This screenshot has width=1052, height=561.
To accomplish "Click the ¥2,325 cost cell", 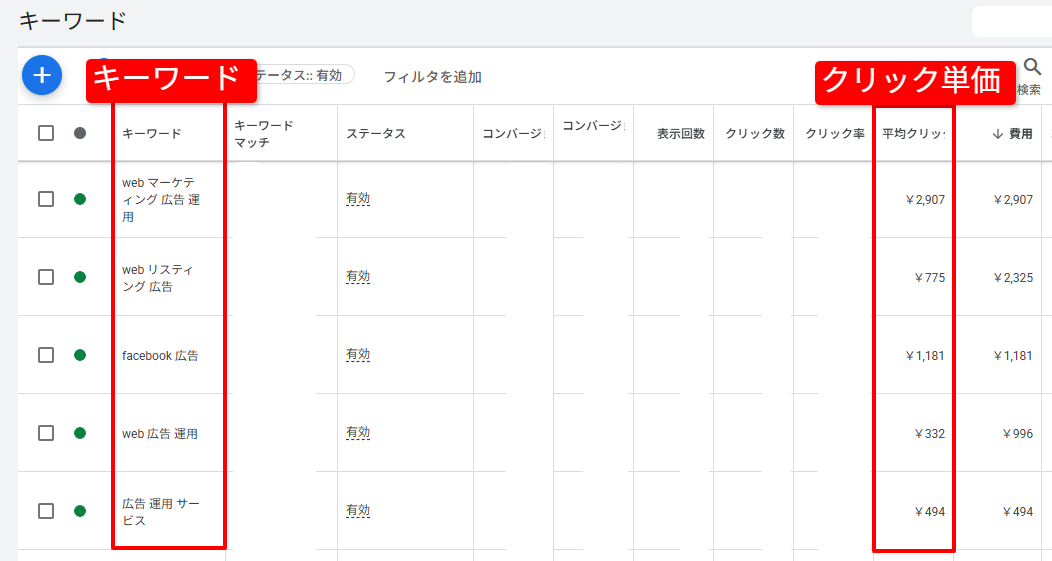I will (1013, 278).
